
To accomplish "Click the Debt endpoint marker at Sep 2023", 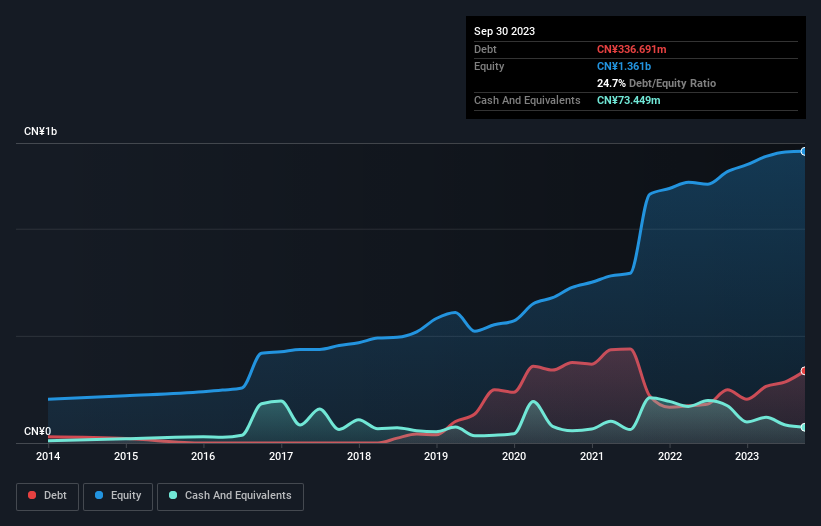I will pos(804,371).
